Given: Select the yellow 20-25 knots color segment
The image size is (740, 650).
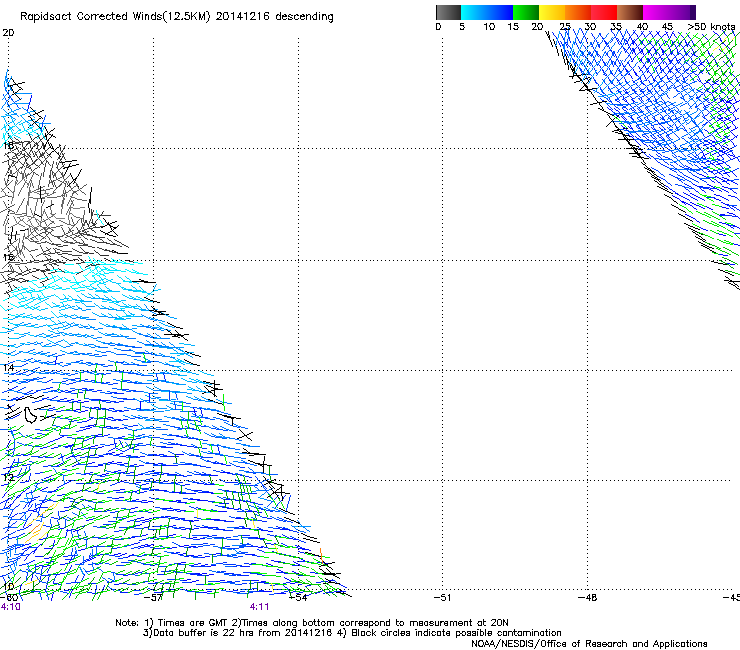Looking at the screenshot, I should pos(552,12).
